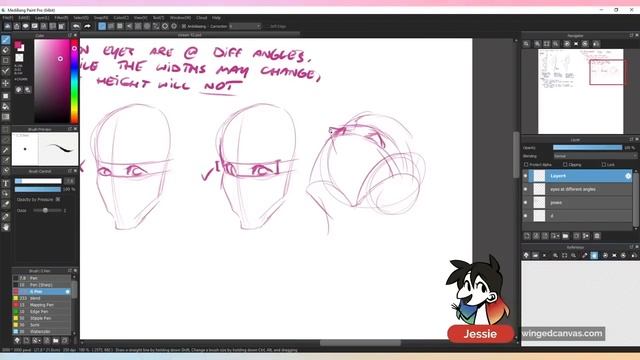Image resolution: width=640 pixels, height=360 pixels.
Task: Toggle Anti-aliasing checkbox in toolbar
Action: (x=184, y=26)
